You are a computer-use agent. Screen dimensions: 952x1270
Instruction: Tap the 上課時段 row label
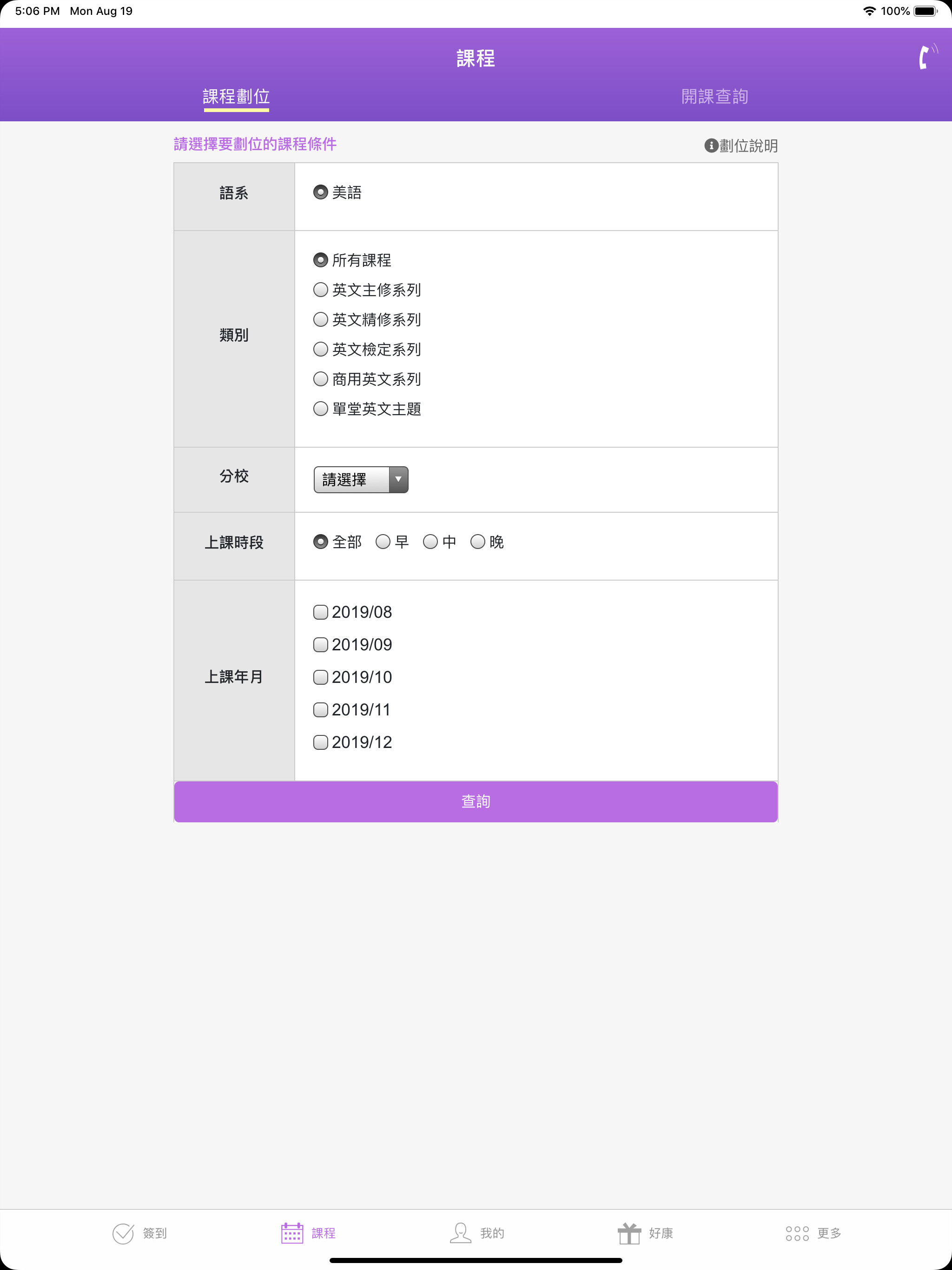(234, 542)
